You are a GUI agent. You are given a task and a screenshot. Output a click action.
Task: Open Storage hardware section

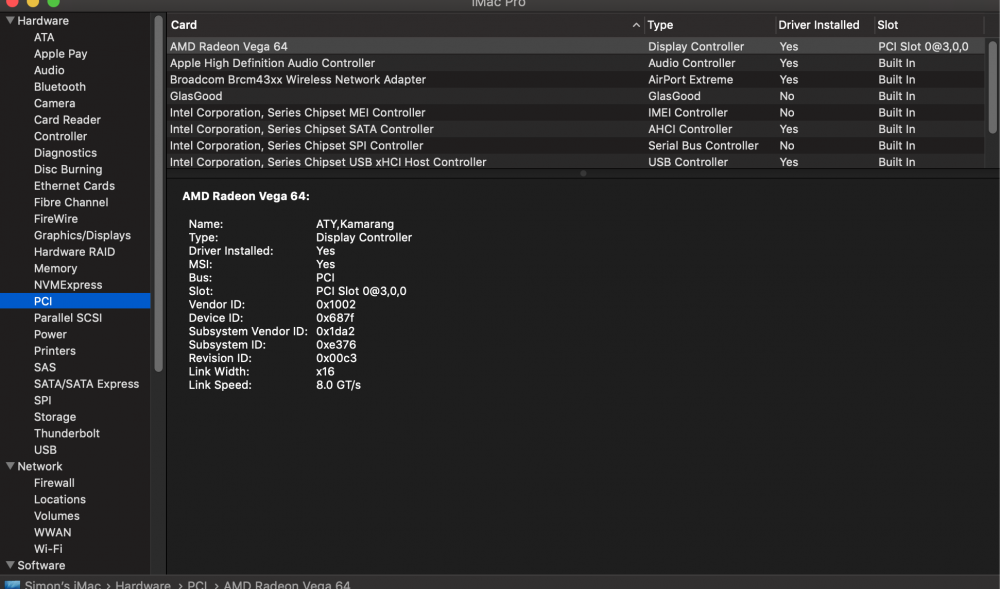coord(55,417)
